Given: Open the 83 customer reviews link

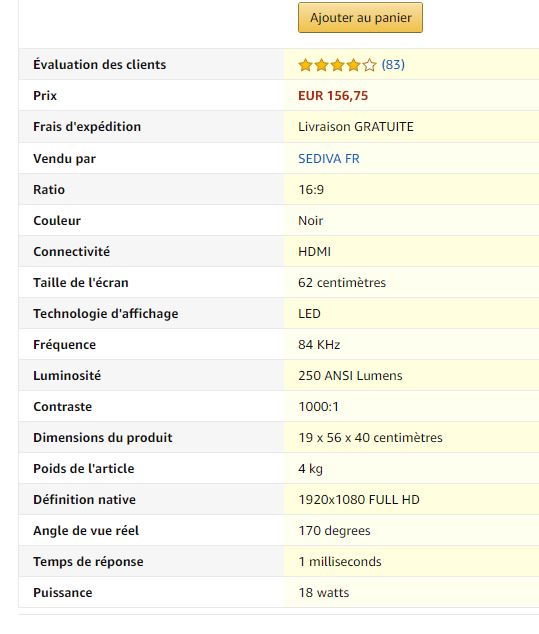Looking at the screenshot, I should click(393, 65).
